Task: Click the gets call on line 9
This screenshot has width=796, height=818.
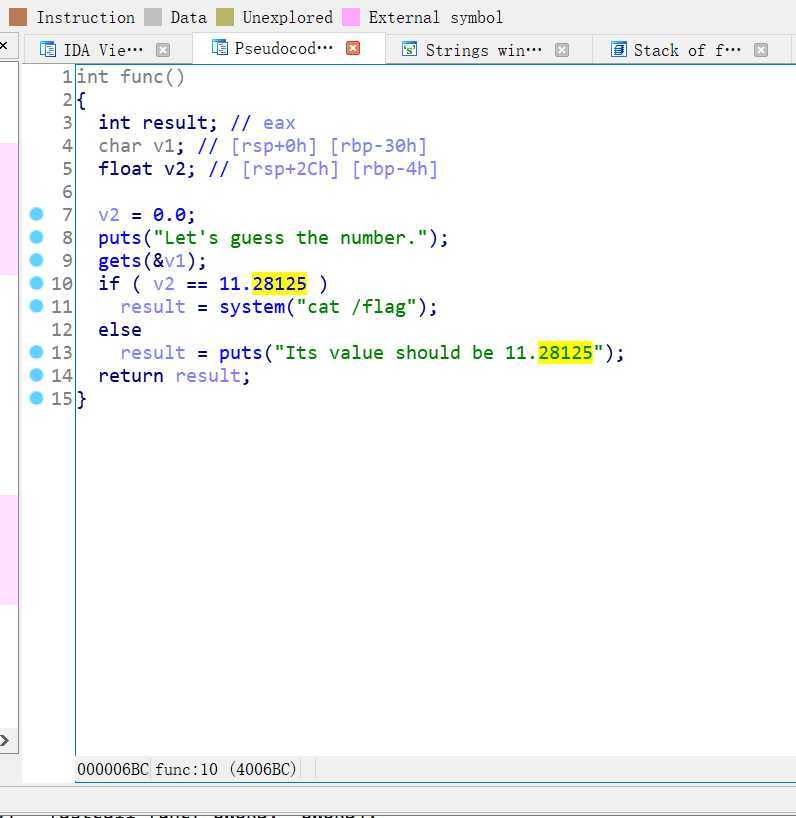Action: point(119,261)
